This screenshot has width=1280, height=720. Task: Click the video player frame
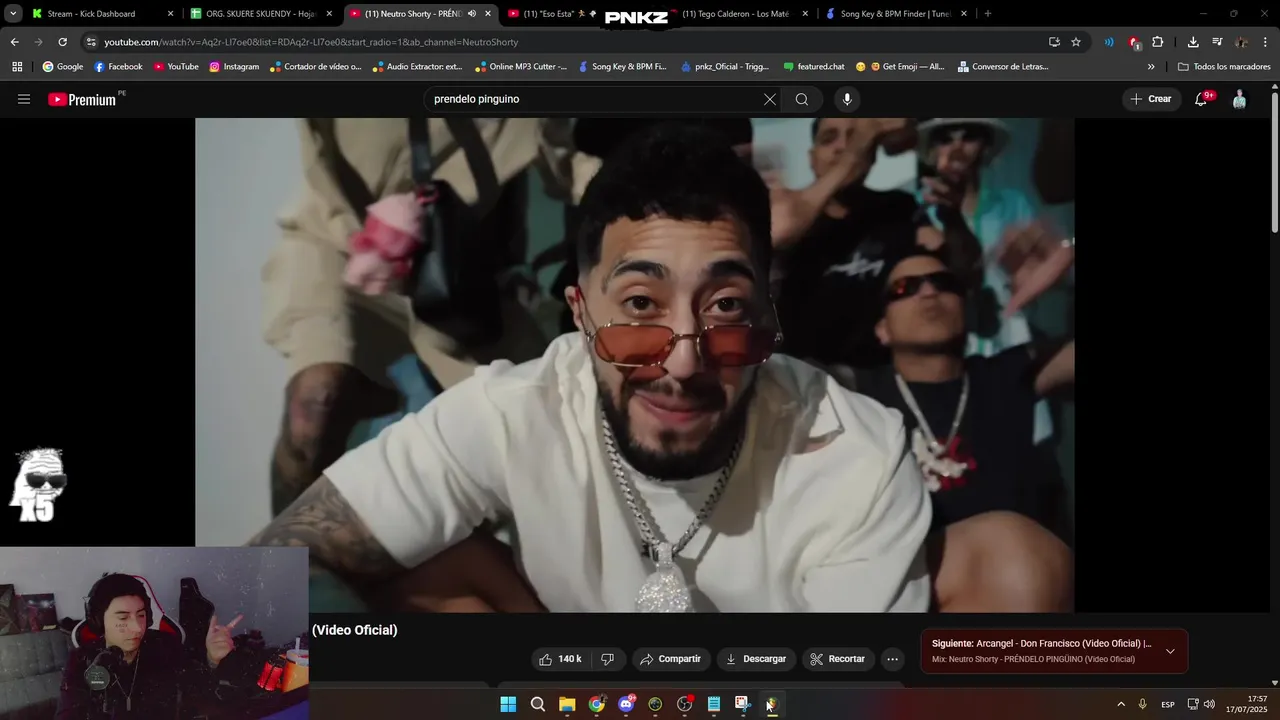(635, 365)
